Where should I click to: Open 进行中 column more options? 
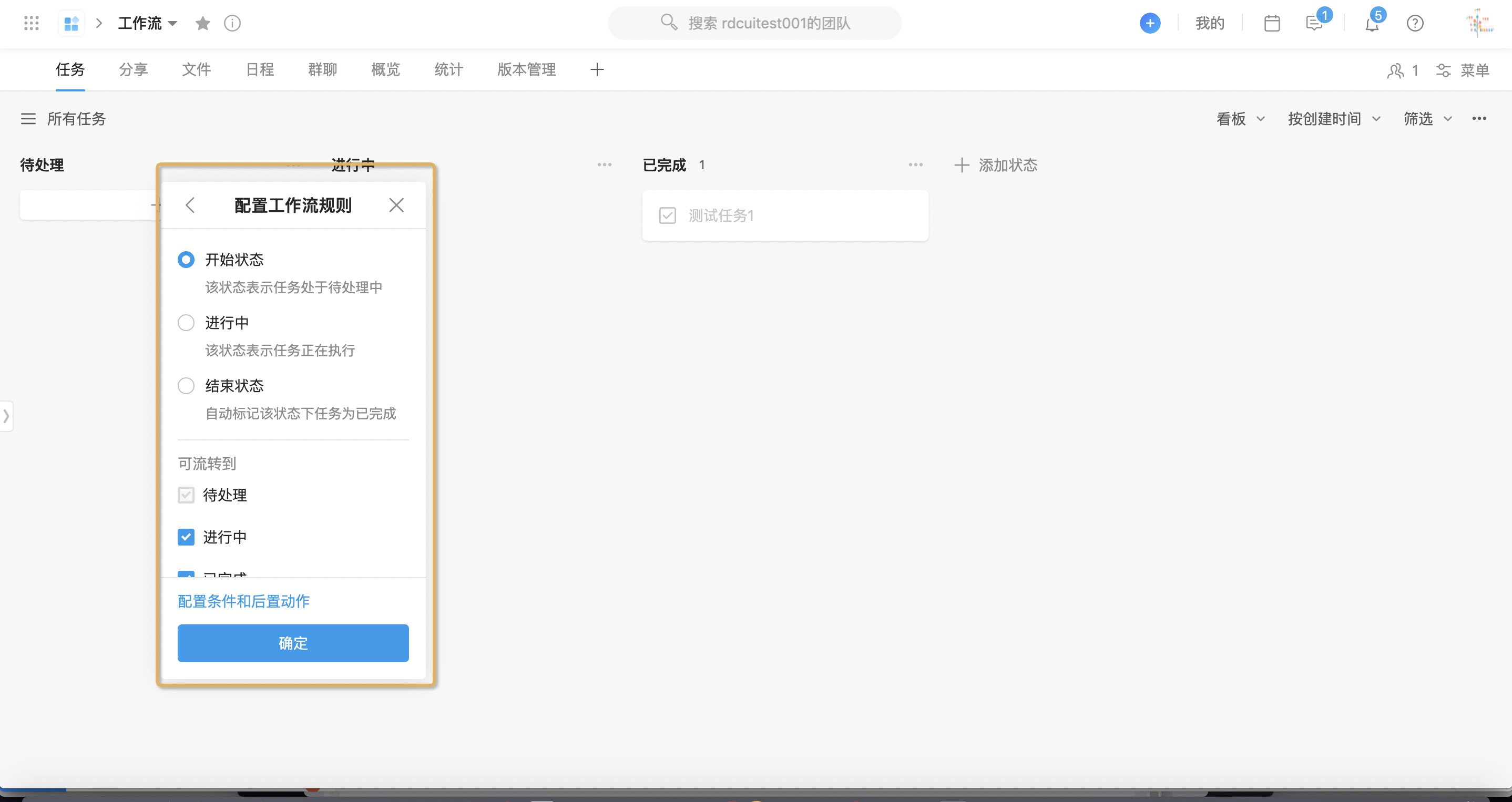point(605,165)
